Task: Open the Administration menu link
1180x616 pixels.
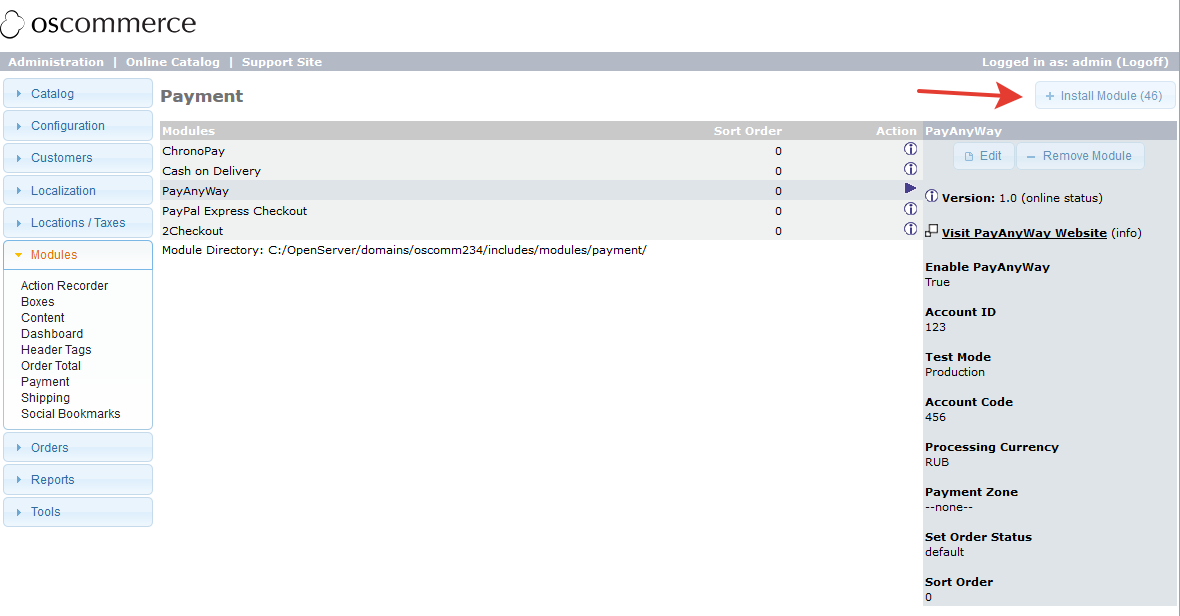Action: click(x=56, y=62)
